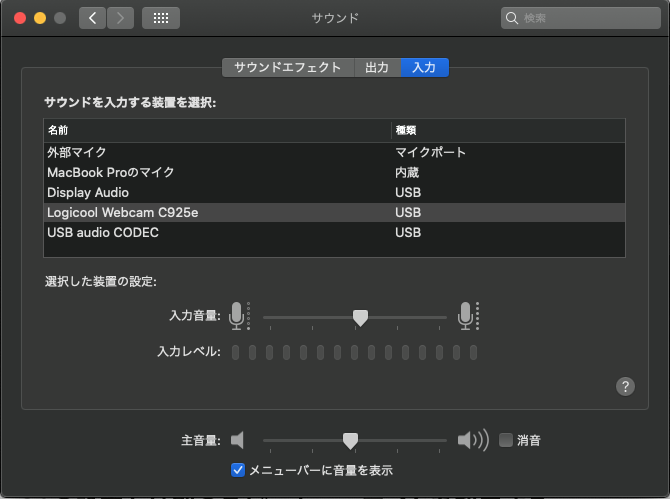Click the 主音量 slider thumb
Viewport: 670px width, 499px height.
pyautogui.click(x=350, y=441)
